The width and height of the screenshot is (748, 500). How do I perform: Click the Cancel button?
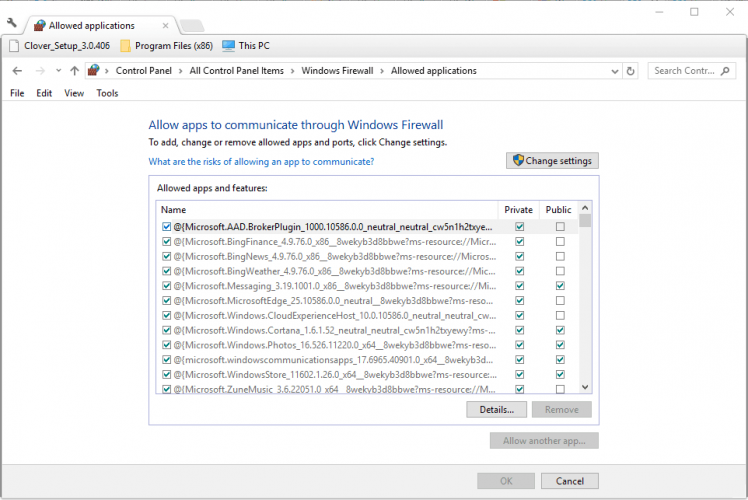tap(570, 481)
